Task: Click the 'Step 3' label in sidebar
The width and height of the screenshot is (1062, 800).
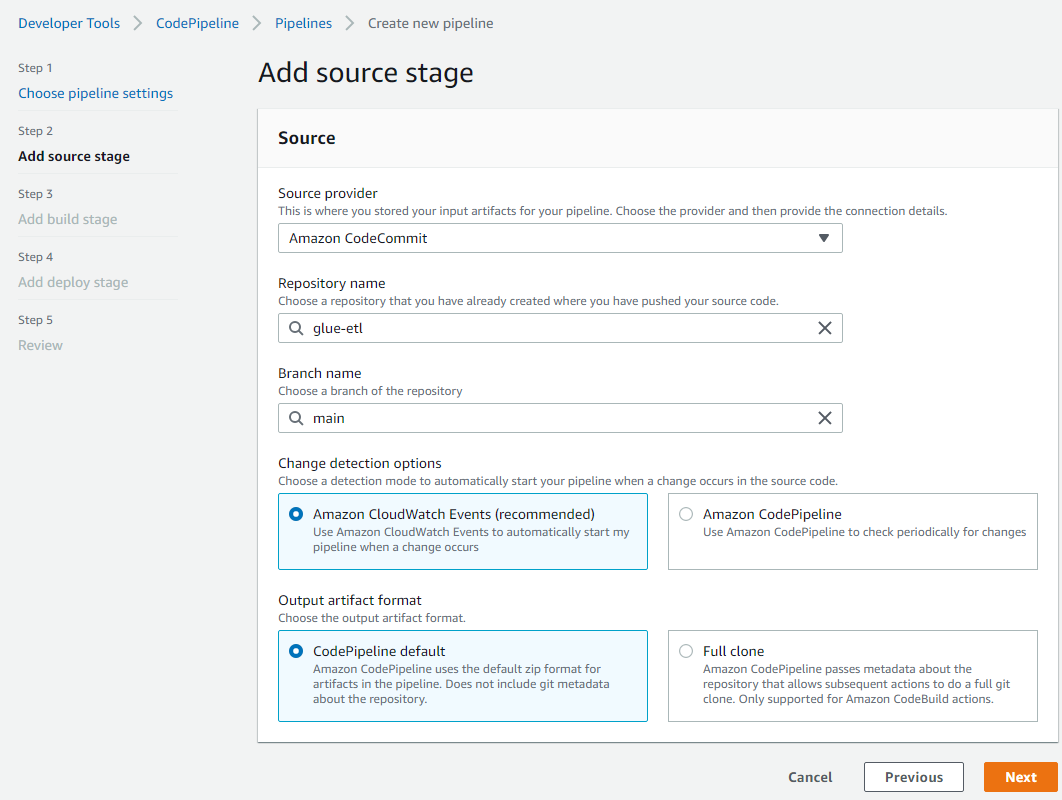Action: 35,194
